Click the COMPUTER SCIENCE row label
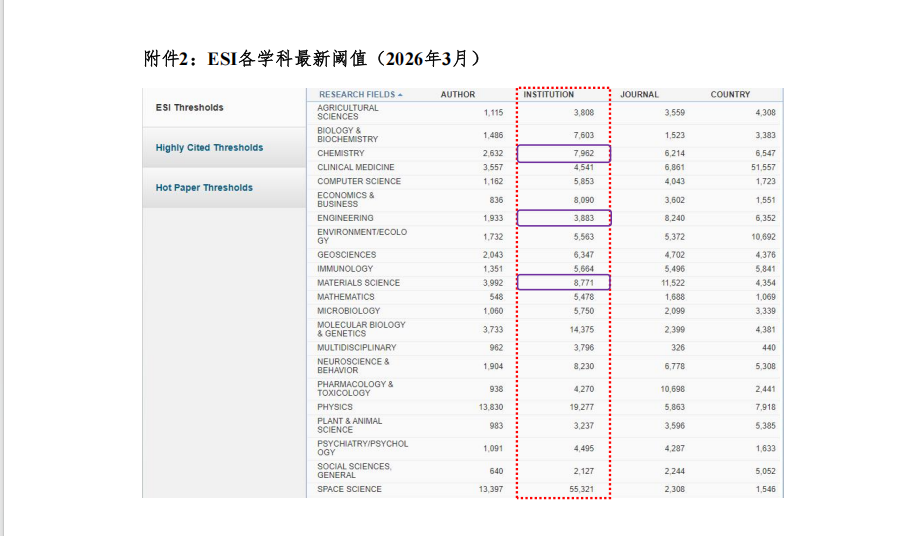Viewport: 918px width, 536px height. [359, 182]
